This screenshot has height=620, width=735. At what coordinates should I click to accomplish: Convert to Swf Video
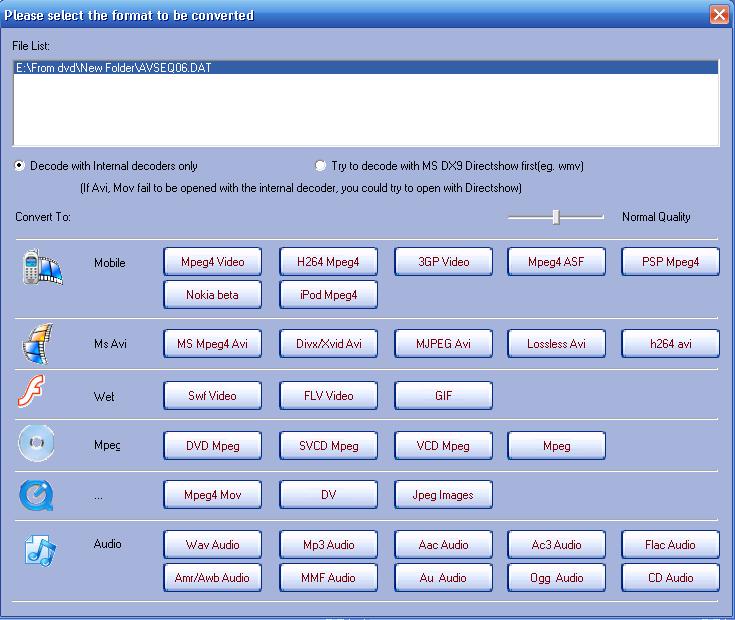[x=212, y=396]
